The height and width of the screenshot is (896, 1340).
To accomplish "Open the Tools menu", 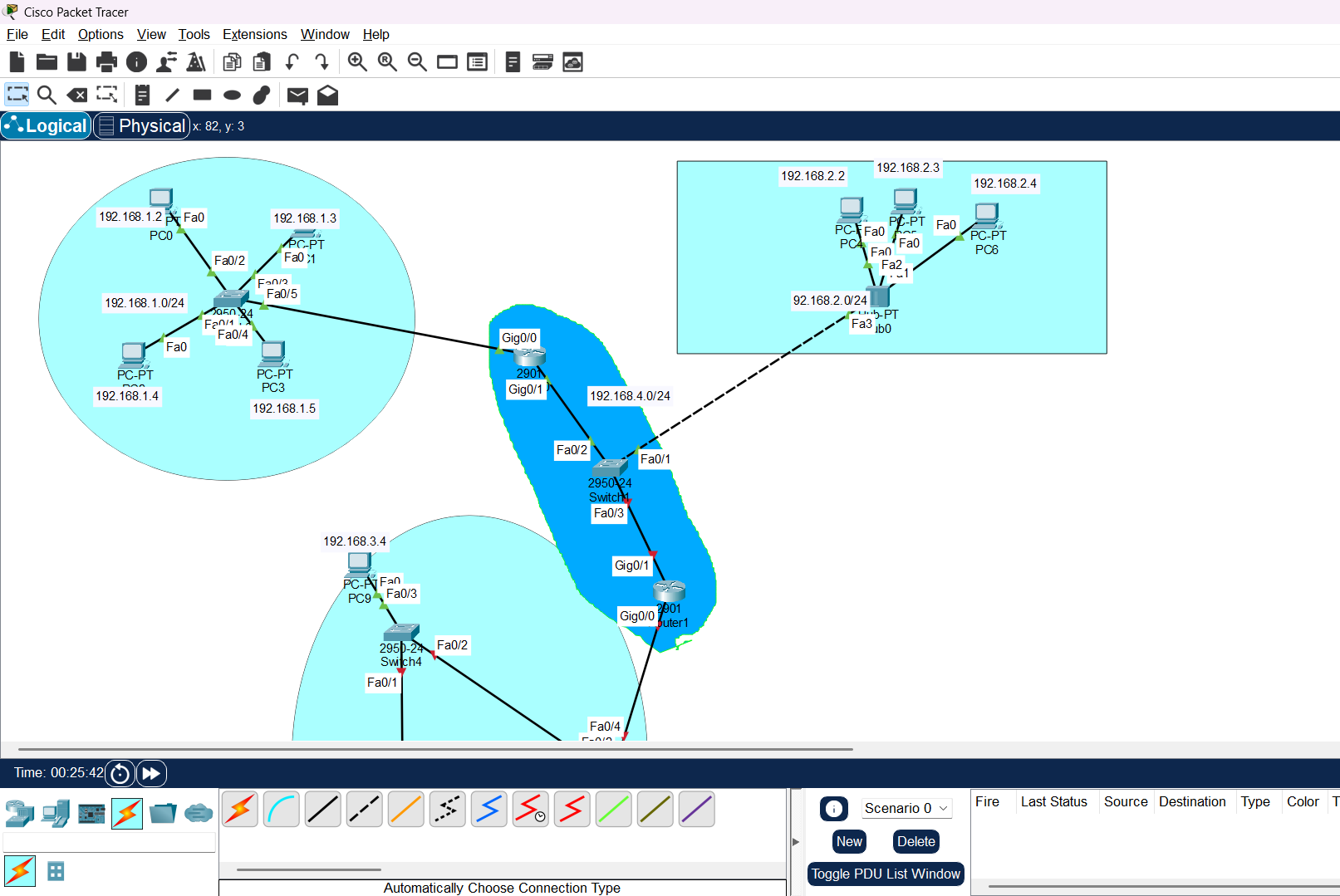I will click(194, 34).
